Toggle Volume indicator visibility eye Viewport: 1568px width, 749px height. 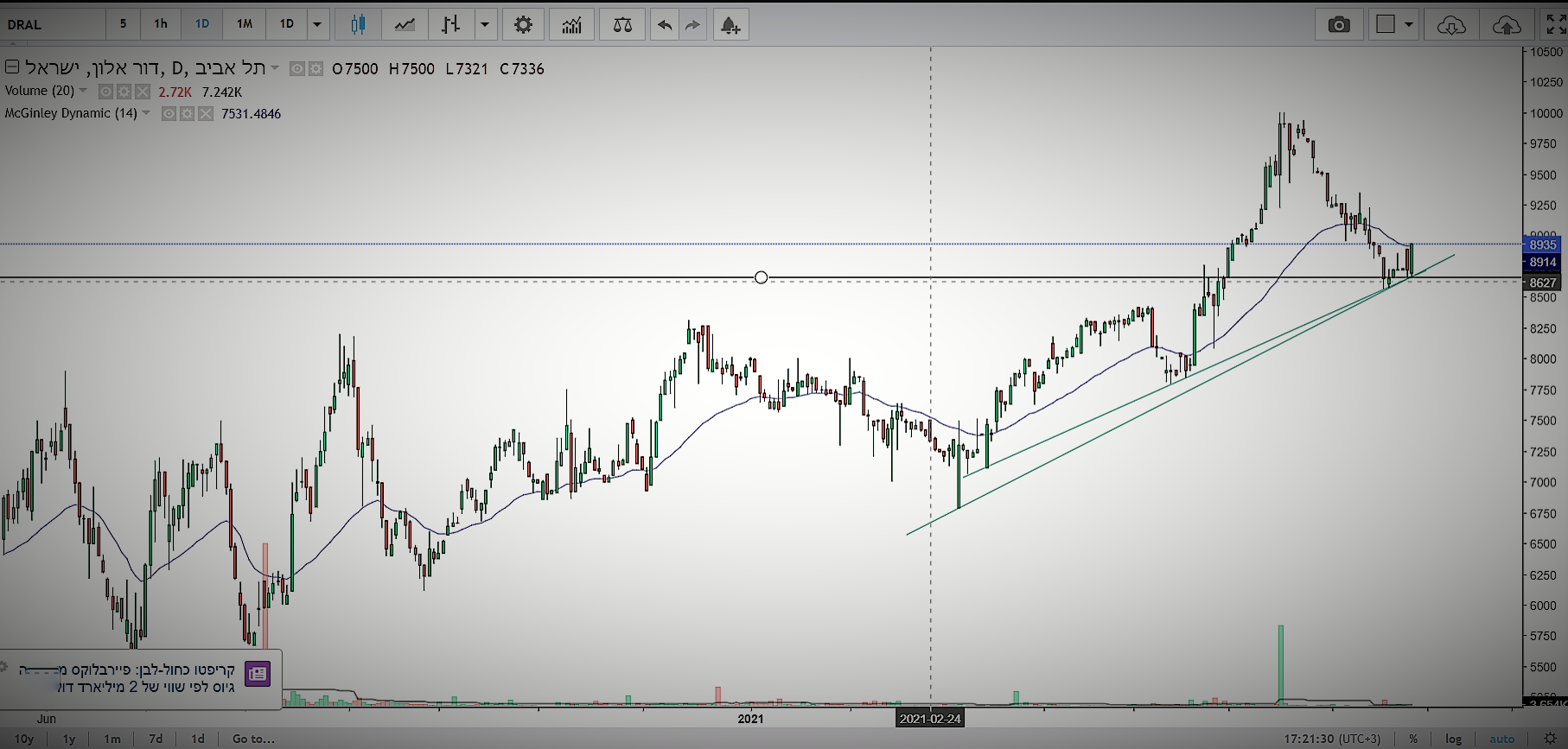(105, 92)
